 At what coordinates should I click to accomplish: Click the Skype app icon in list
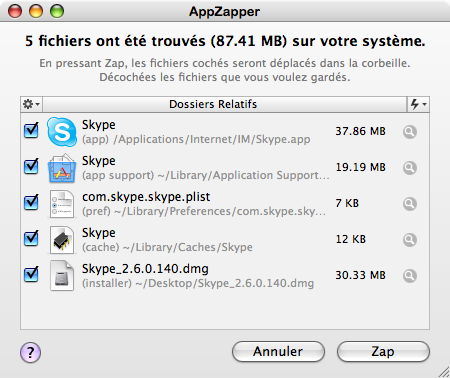point(62,132)
